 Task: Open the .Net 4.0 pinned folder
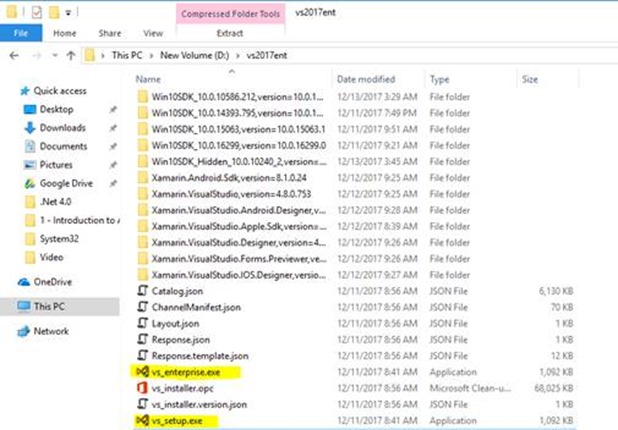point(56,202)
